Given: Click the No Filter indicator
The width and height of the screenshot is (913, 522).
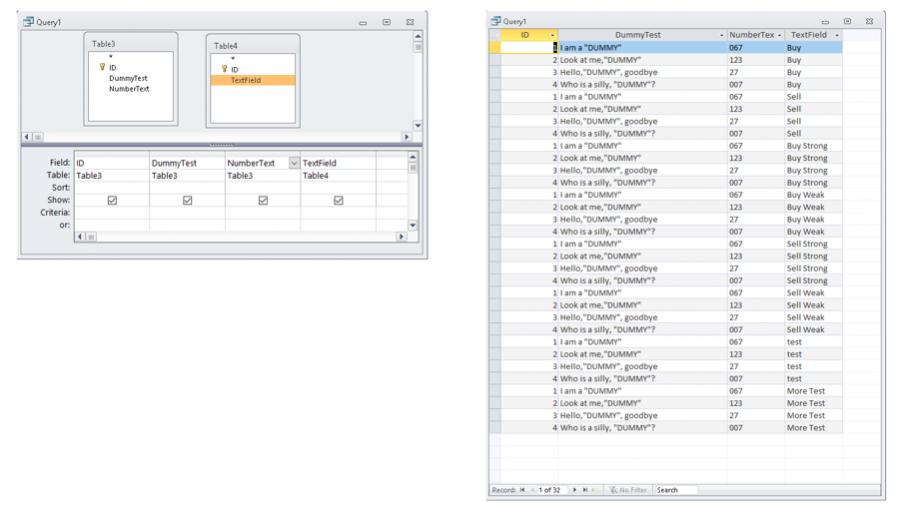Looking at the screenshot, I should point(628,490).
